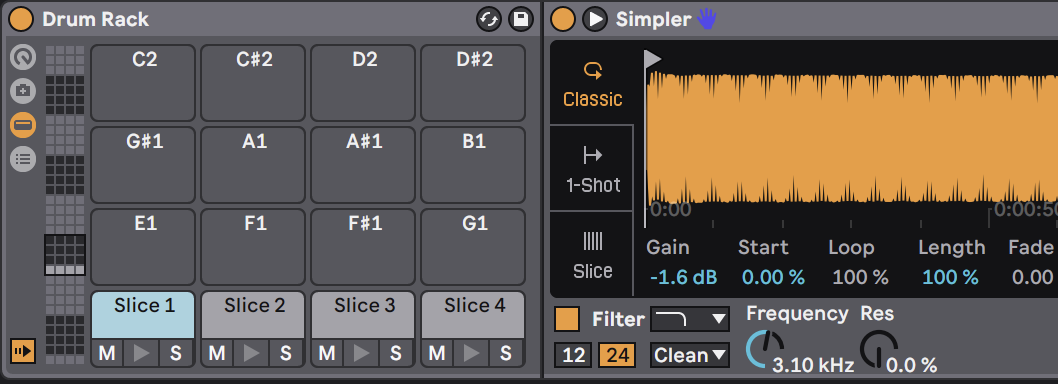Select the Slice 3 pad
This screenshot has width=1058, height=384.
click(x=363, y=314)
